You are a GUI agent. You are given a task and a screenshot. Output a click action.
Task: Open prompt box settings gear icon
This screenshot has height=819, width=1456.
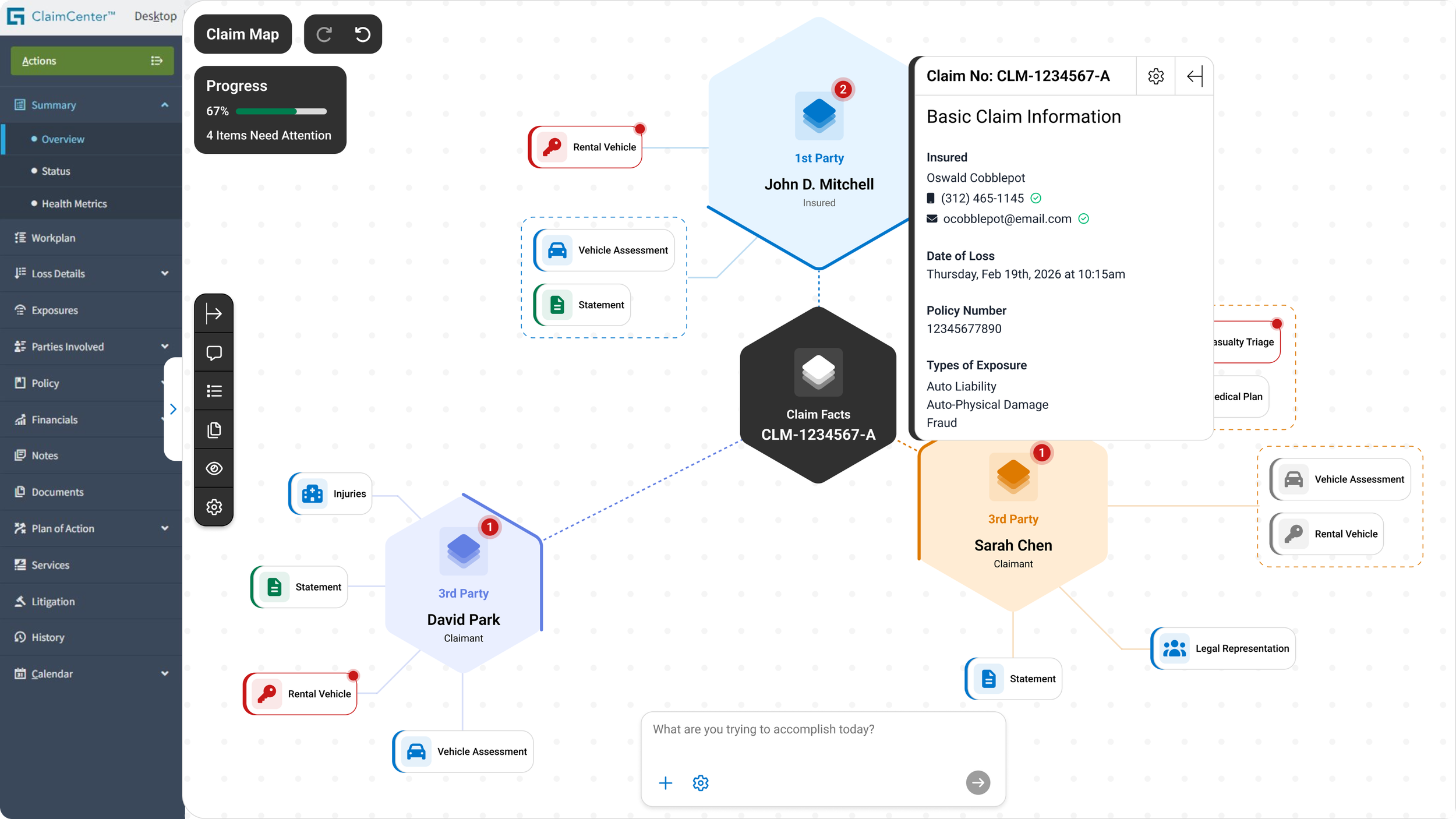(701, 783)
